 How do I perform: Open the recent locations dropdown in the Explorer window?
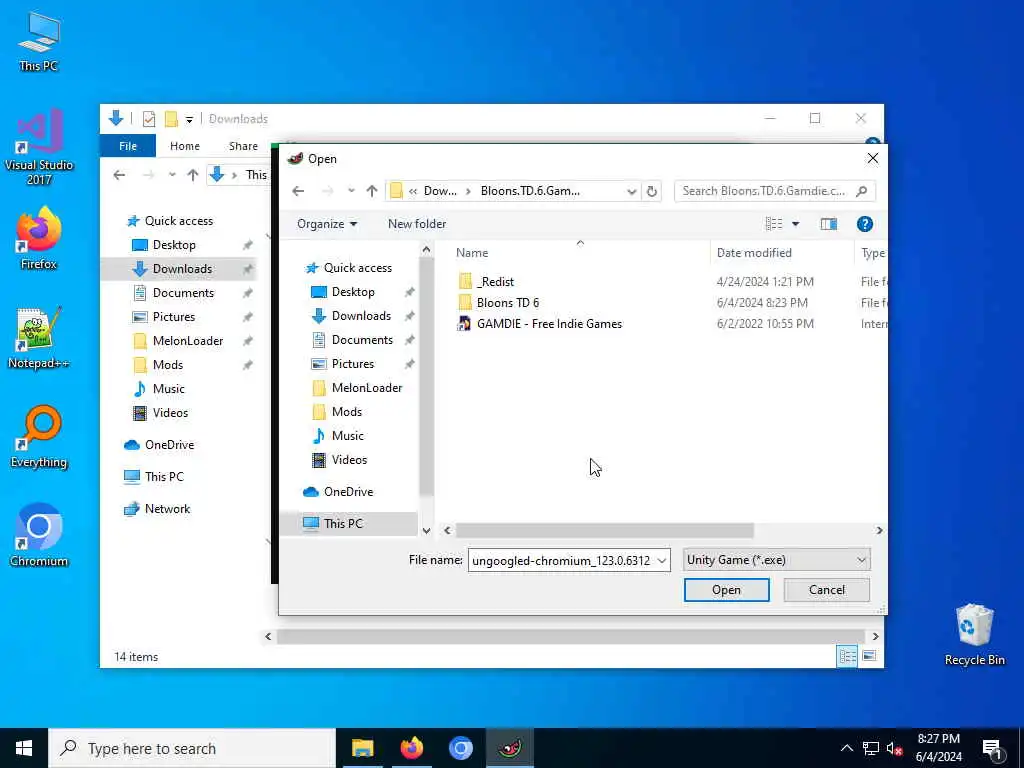pos(172,175)
